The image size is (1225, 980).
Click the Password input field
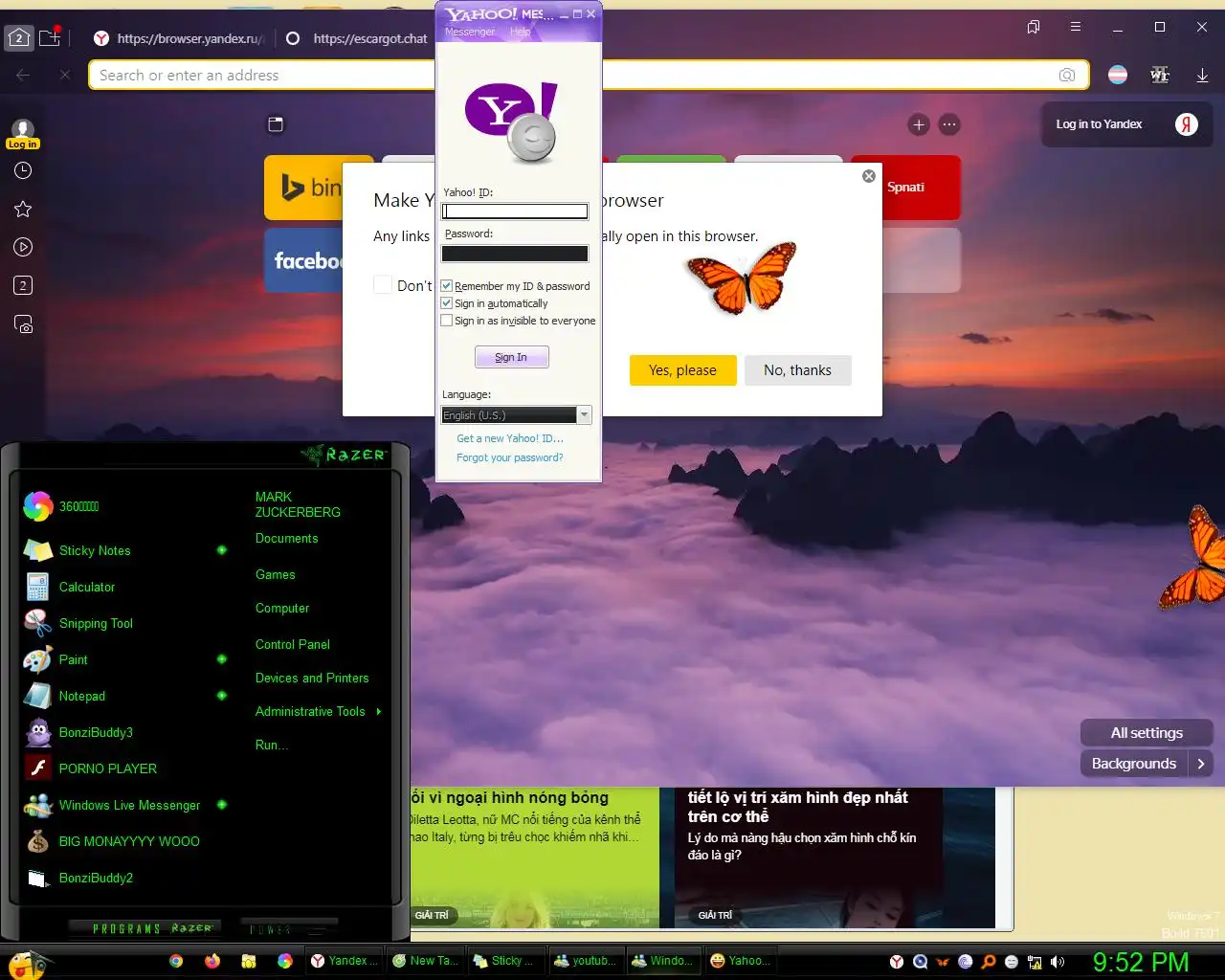(x=515, y=254)
